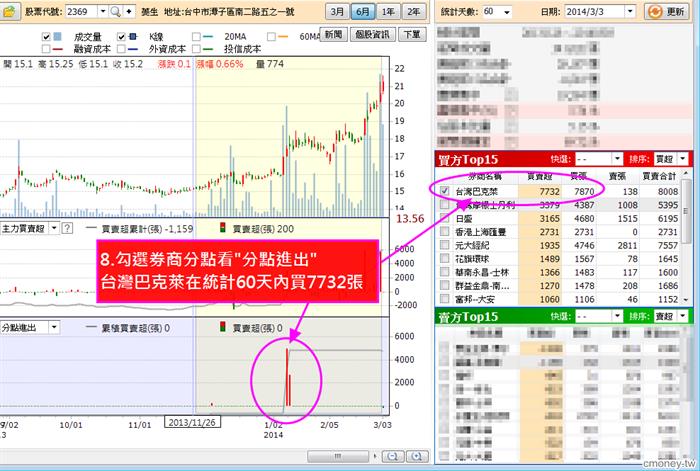Screen dimensions: 700x471
Task: Click the refresh icon on the 更新 button
Action: point(655,12)
